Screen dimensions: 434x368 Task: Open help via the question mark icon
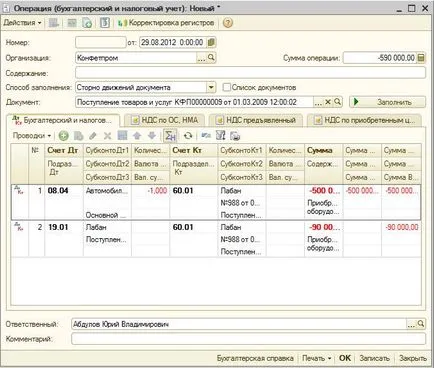(x=228, y=23)
